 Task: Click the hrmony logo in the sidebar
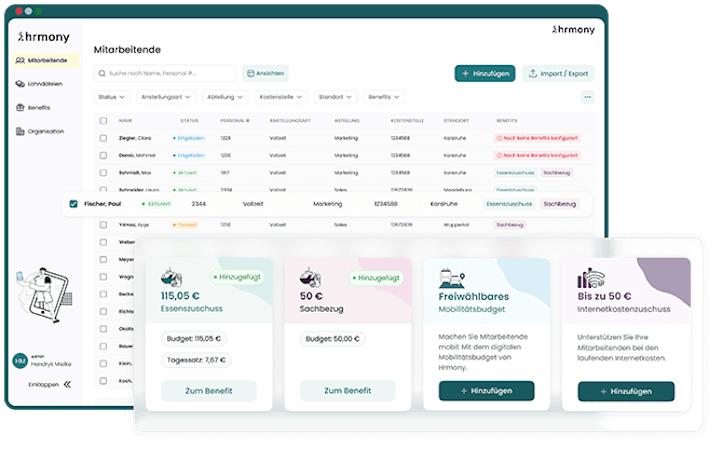pyautogui.click(x=44, y=37)
